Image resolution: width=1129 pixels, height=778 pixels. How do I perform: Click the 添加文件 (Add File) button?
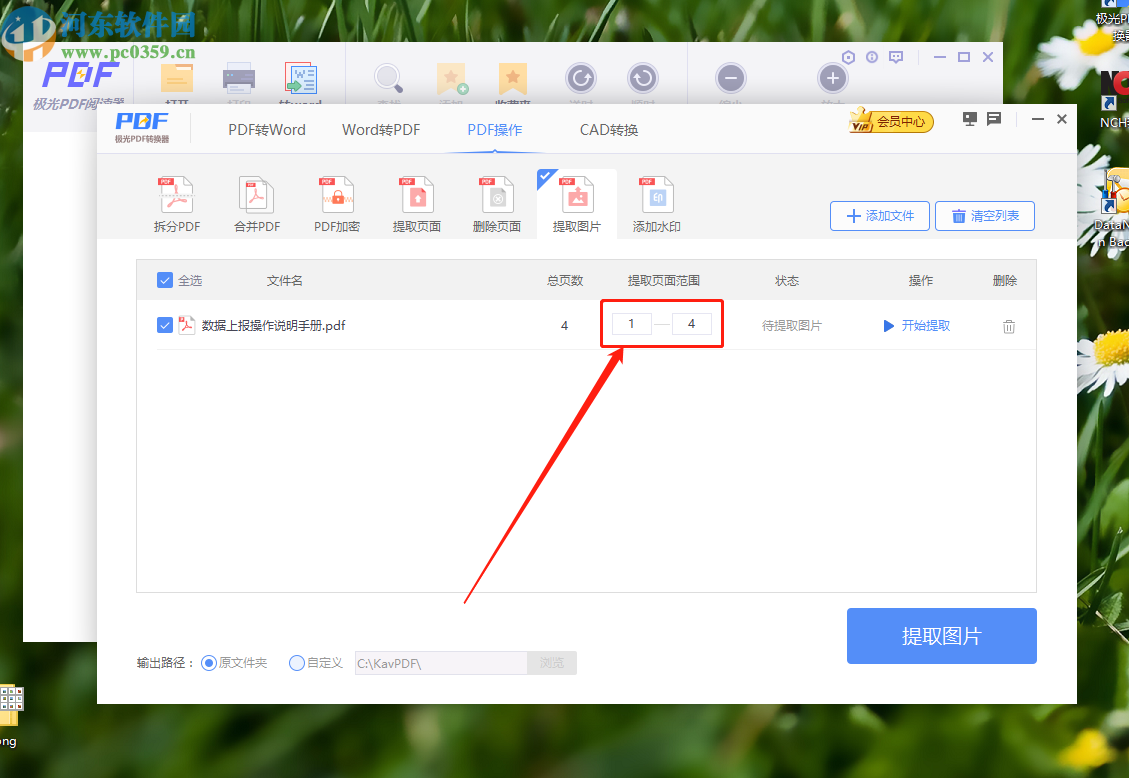tap(880, 215)
